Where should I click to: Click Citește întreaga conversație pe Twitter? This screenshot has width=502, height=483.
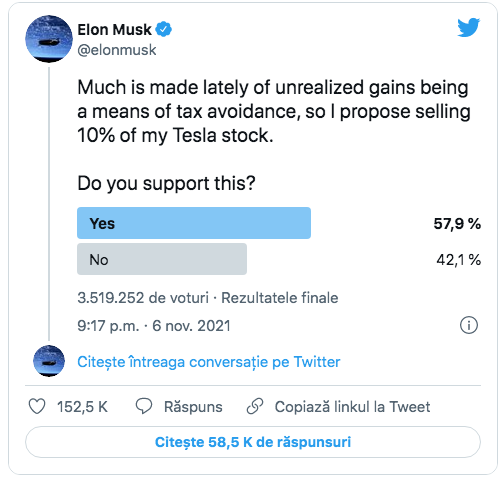(x=209, y=362)
